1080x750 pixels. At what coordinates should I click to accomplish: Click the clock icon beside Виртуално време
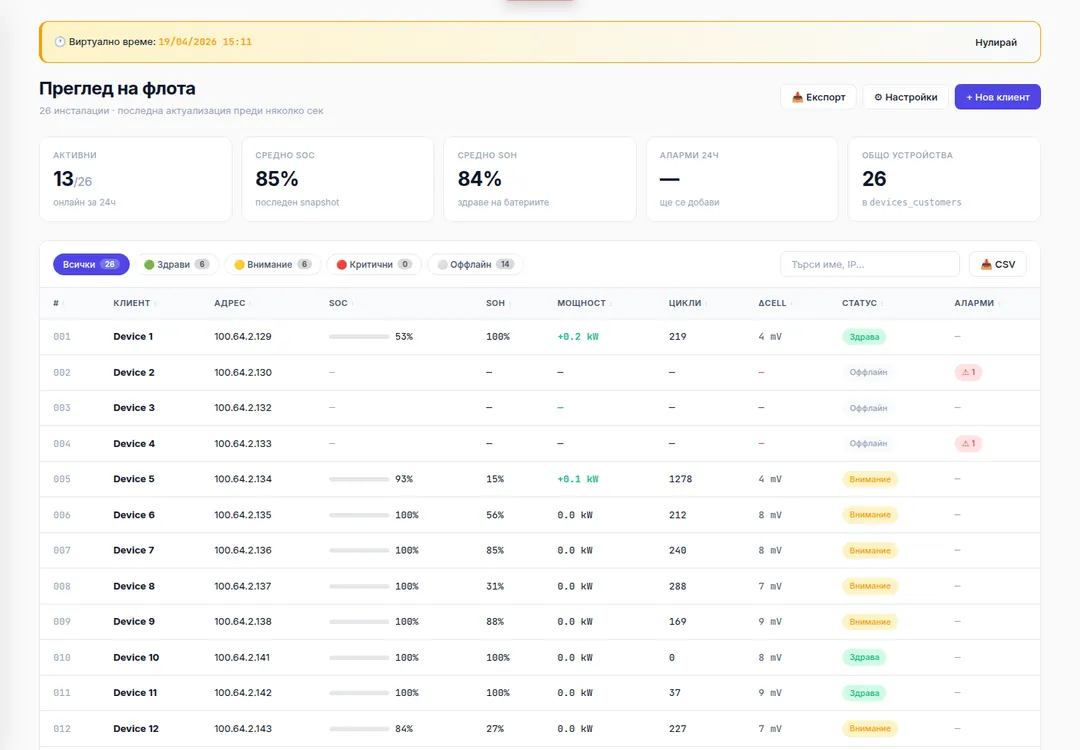coord(60,42)
